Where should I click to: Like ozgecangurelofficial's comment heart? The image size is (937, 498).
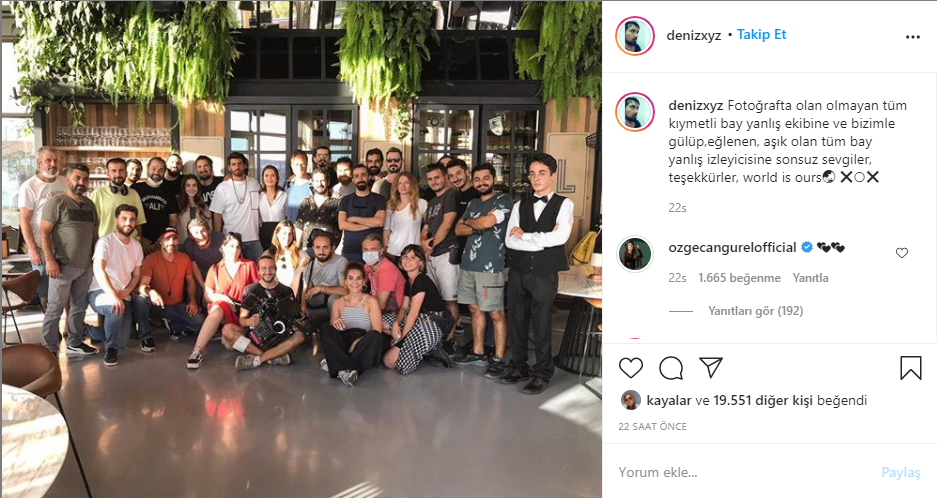coord(902,253)
